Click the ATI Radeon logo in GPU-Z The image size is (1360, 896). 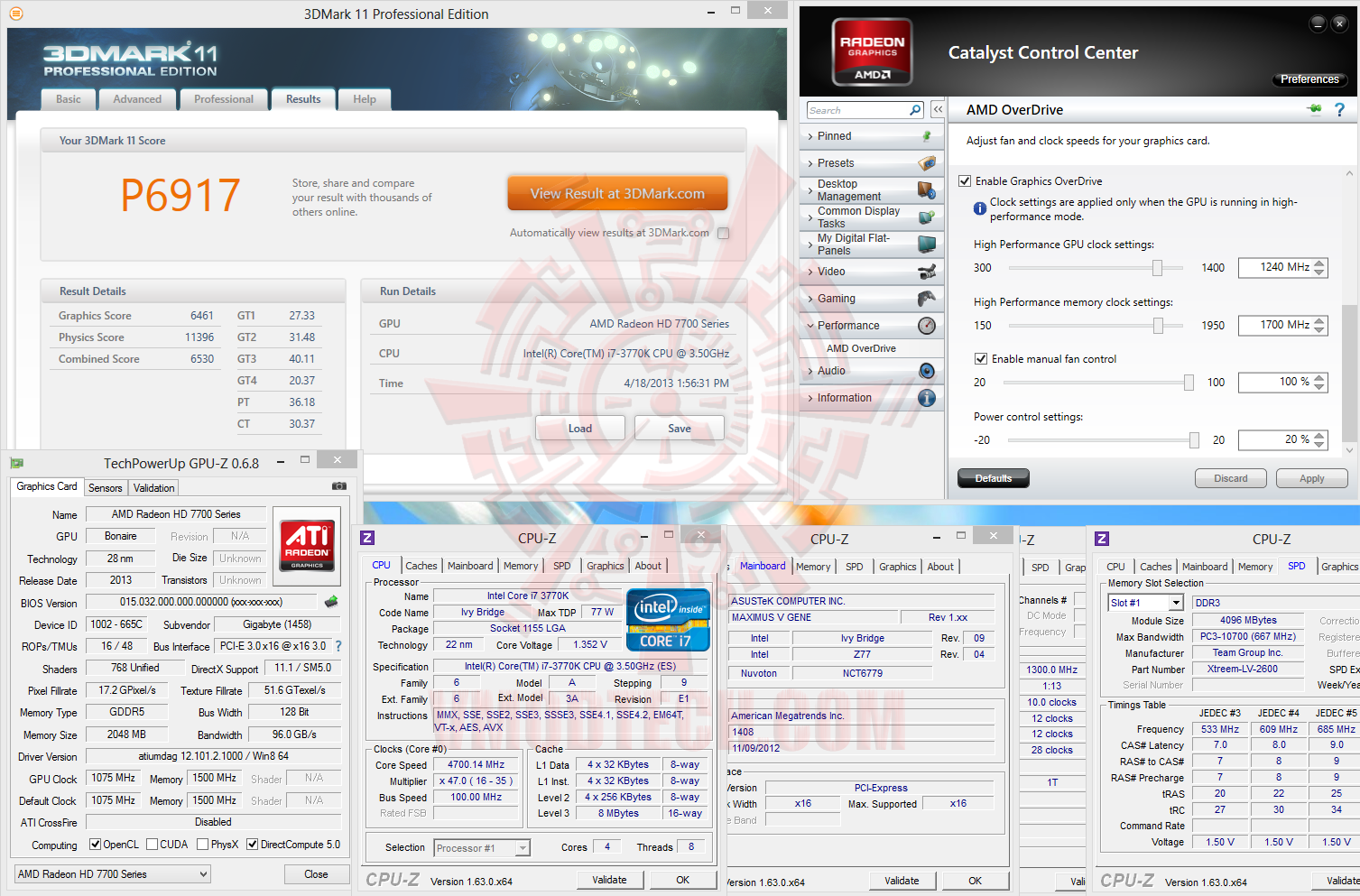[x=307, y=545]
